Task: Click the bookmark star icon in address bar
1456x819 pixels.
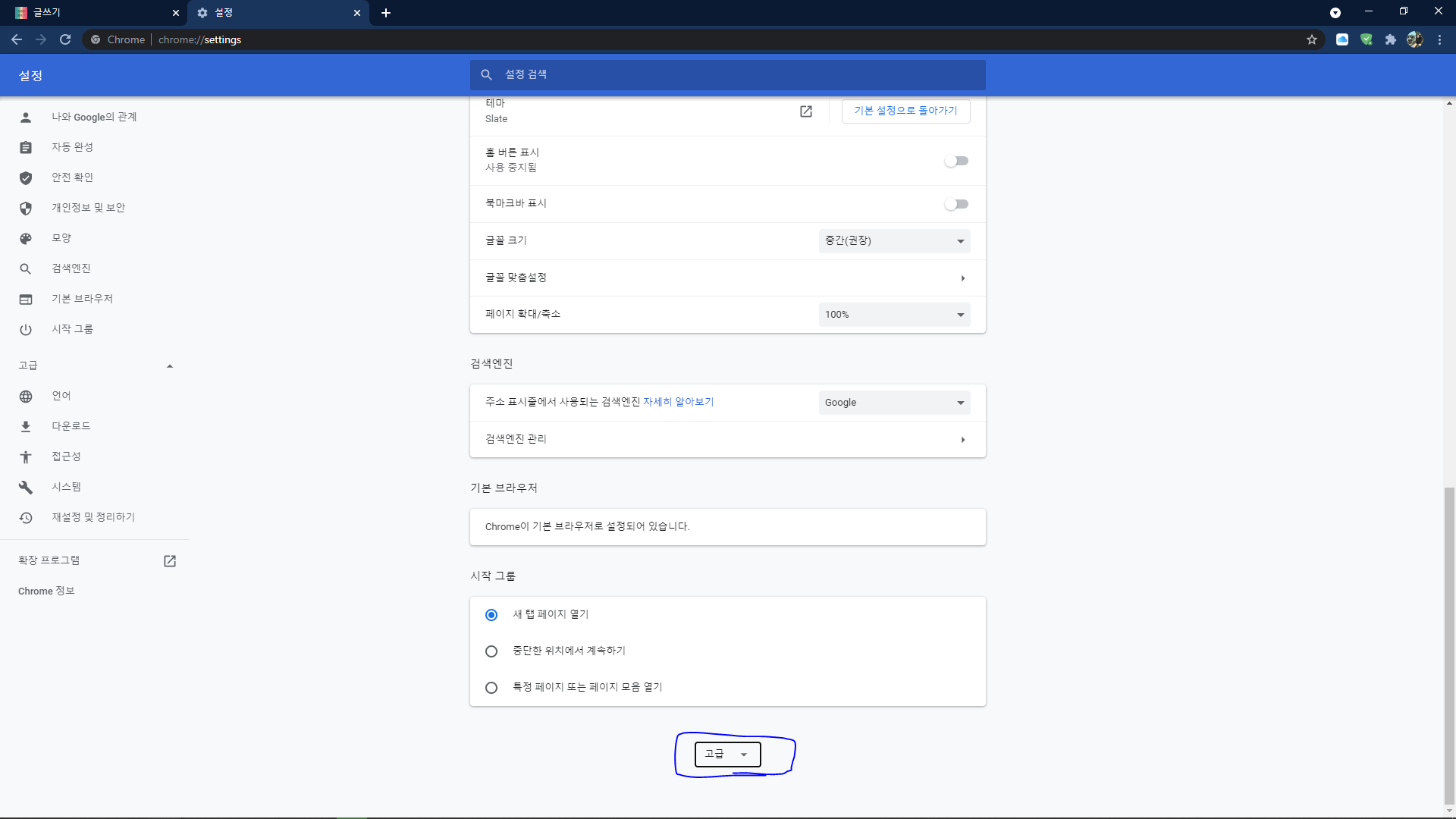Action: click(x=1312, y=39)
